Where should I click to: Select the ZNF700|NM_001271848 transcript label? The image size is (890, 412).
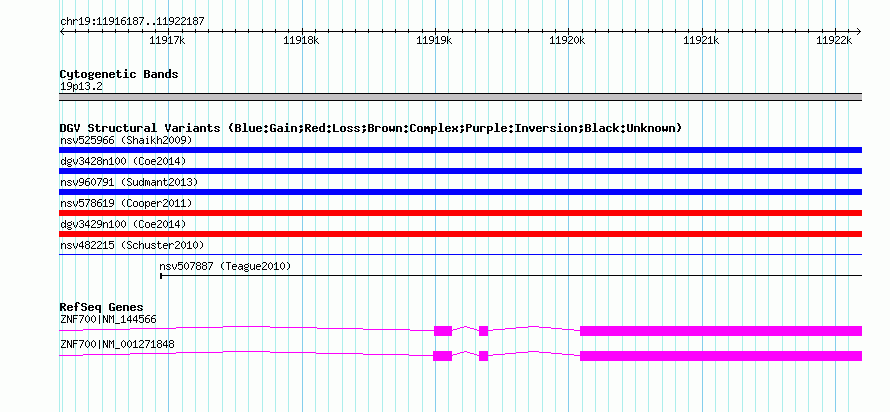point(117,344)
